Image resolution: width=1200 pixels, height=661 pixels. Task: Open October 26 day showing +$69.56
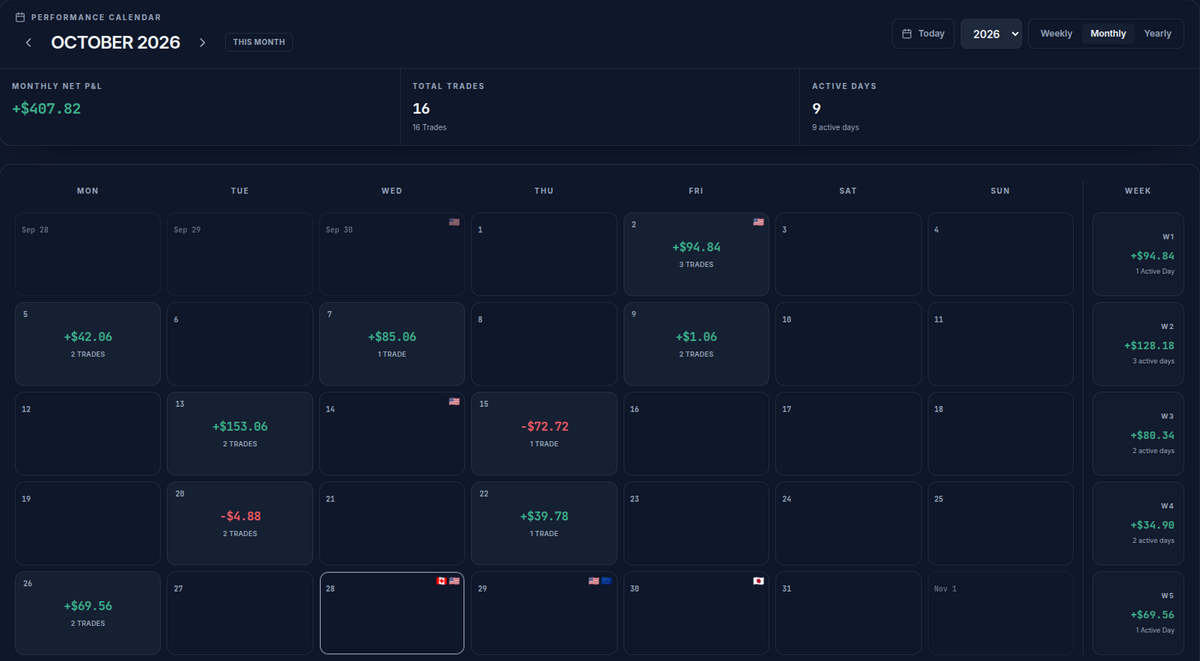88,613
